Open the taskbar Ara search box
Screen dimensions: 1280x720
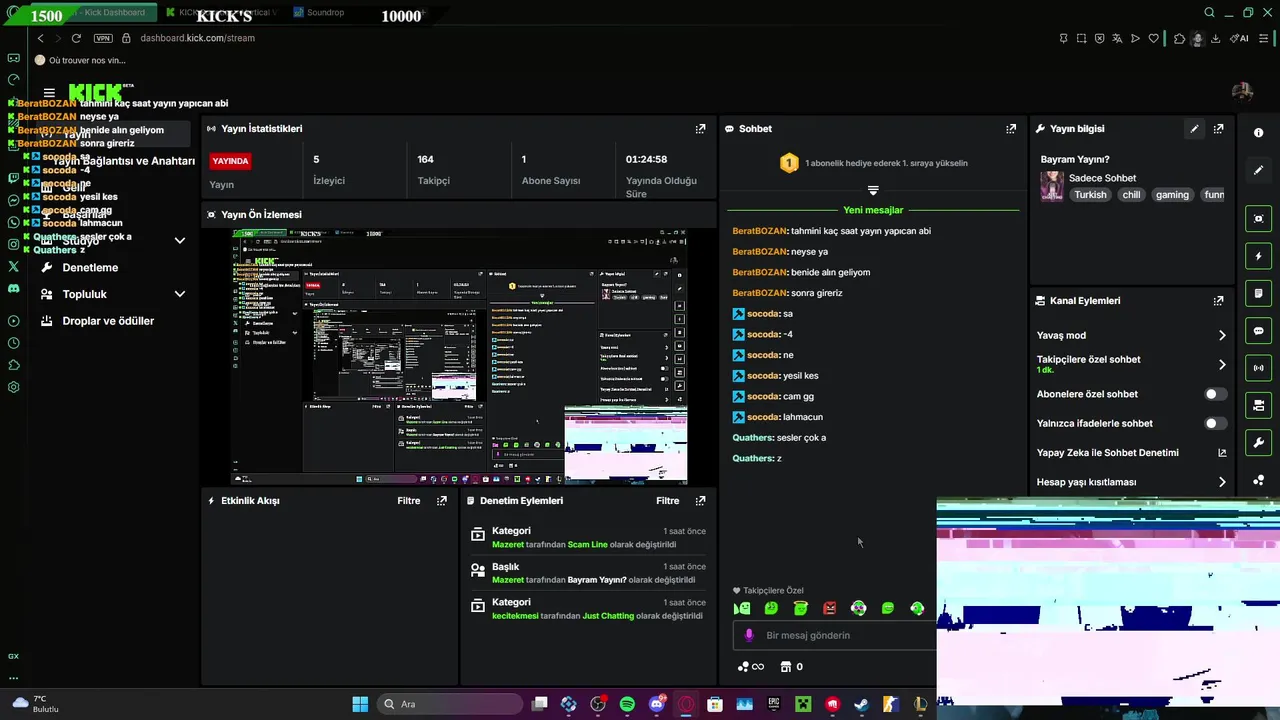point(448,704)
